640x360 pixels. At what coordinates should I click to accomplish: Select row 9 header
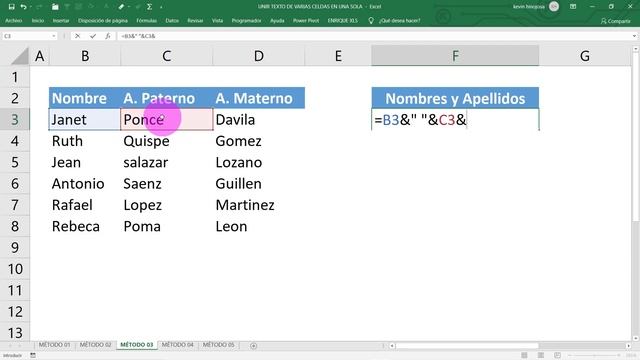[15, 248]
